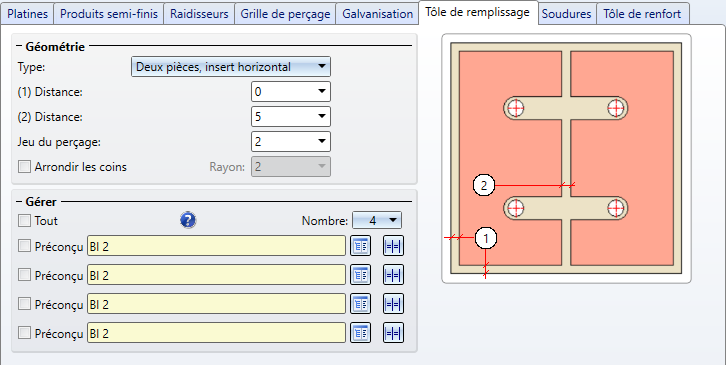Expand the Jeu du perçage combo box
This screenshot has width=726, height=365.
pos(291,141)
